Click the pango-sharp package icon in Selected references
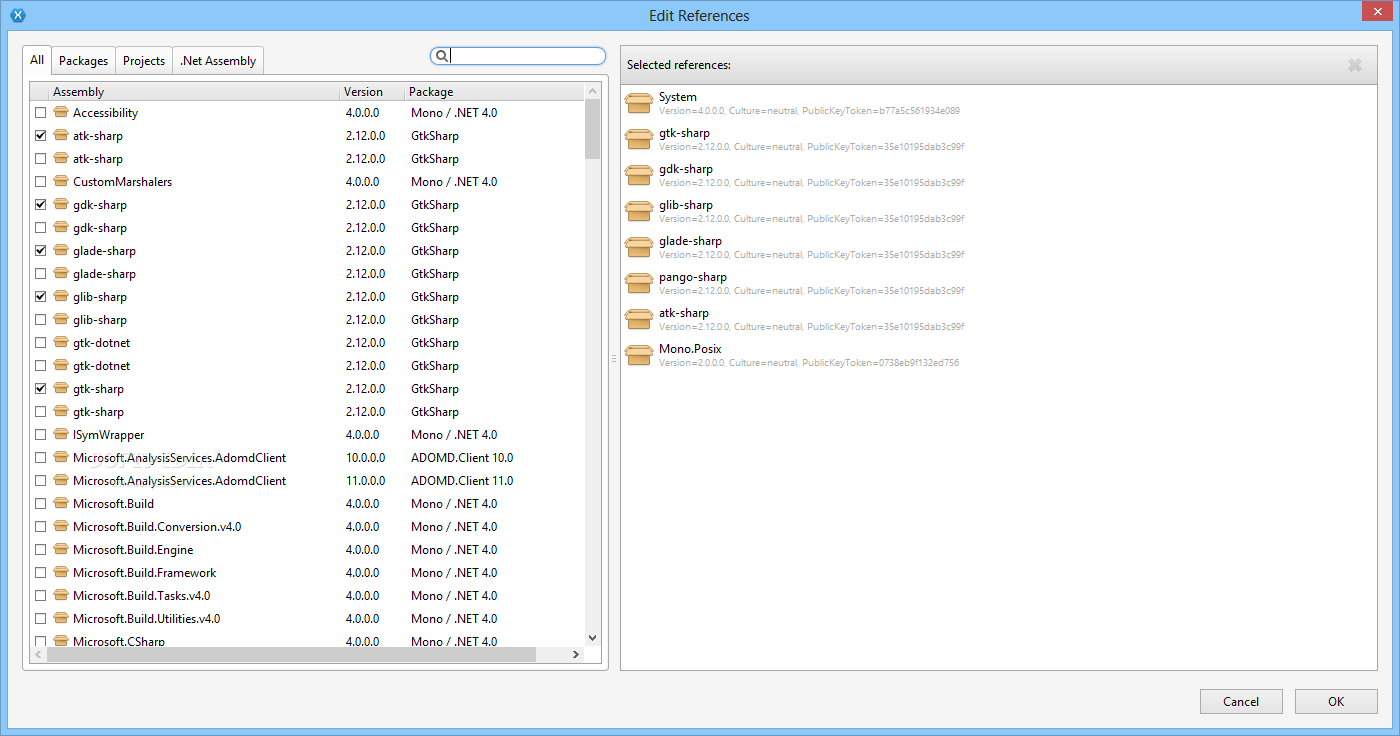Image resolution: width=1400 pixels, height=736 pixels. [x=638, y=283]
